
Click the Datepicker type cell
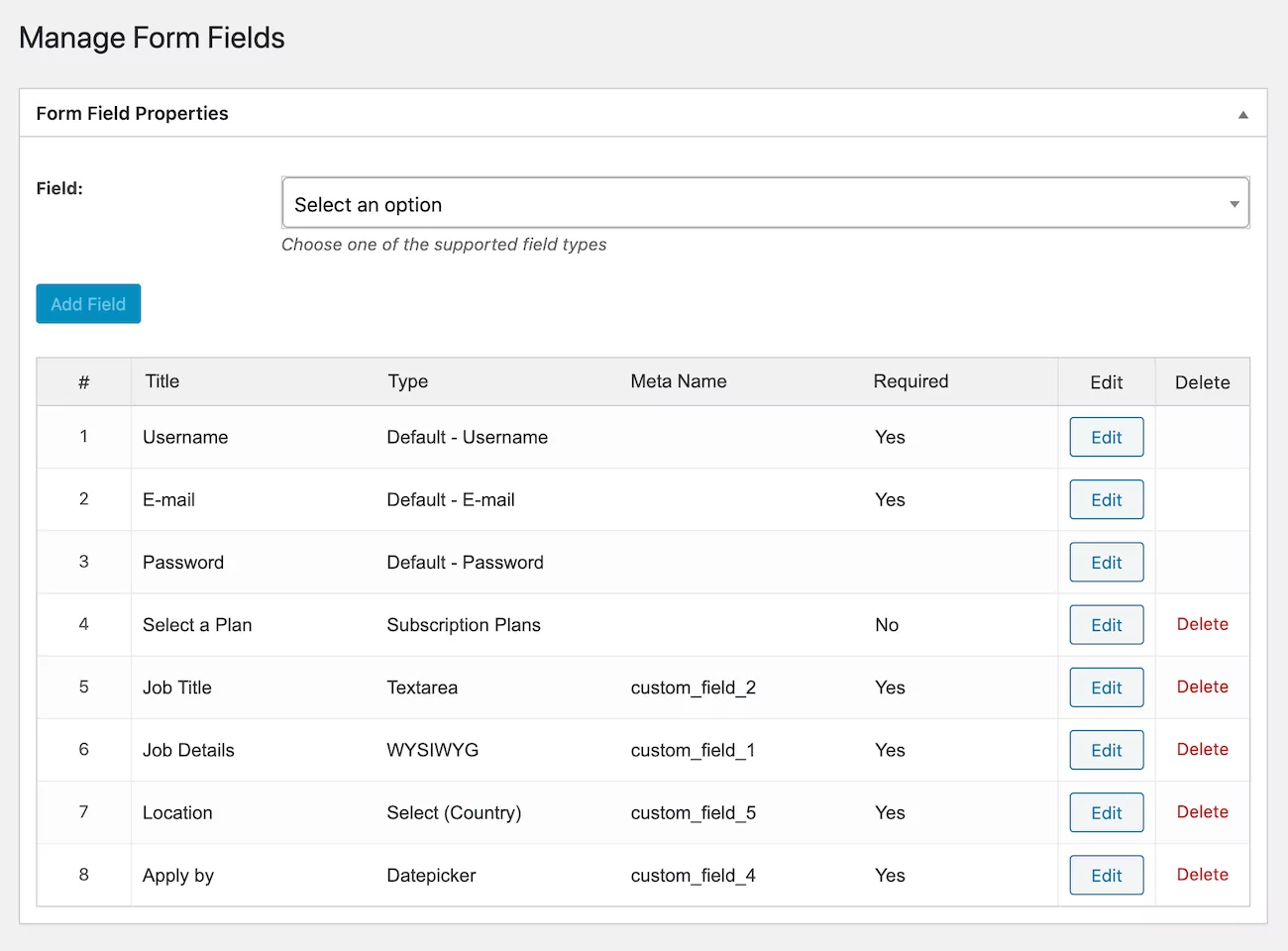[431, 876]
